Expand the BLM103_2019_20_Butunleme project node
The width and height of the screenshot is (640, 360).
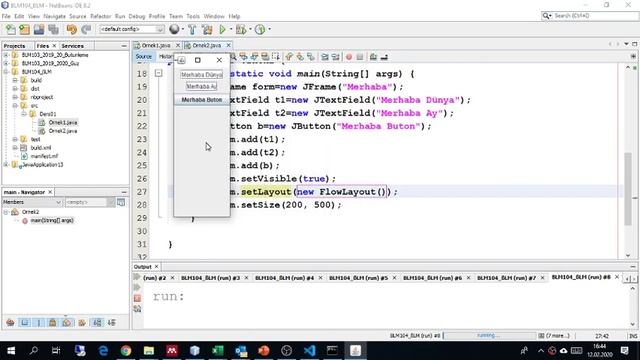(6, 55)
